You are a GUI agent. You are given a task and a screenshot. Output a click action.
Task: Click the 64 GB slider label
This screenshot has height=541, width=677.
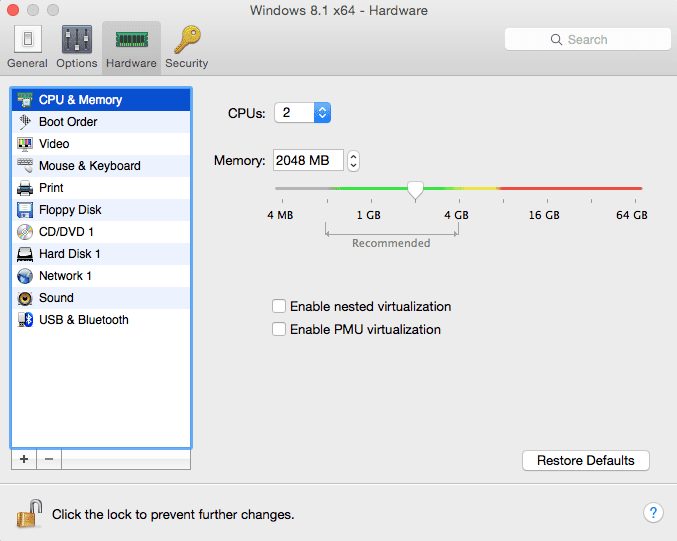click(632, 215)
